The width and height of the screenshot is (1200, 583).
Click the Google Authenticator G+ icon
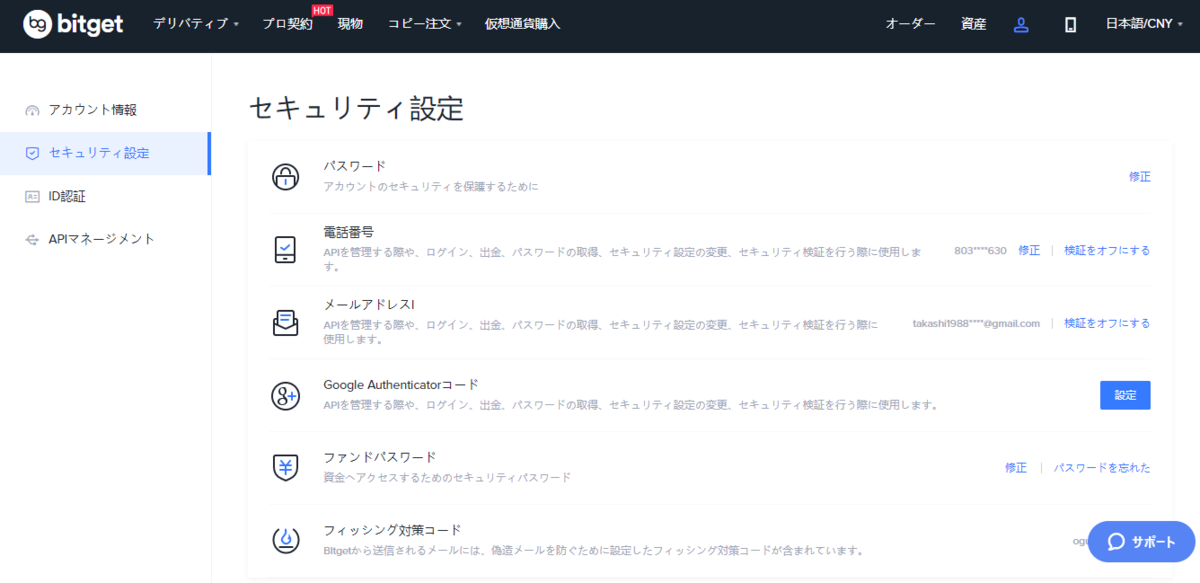coord(285,395)
